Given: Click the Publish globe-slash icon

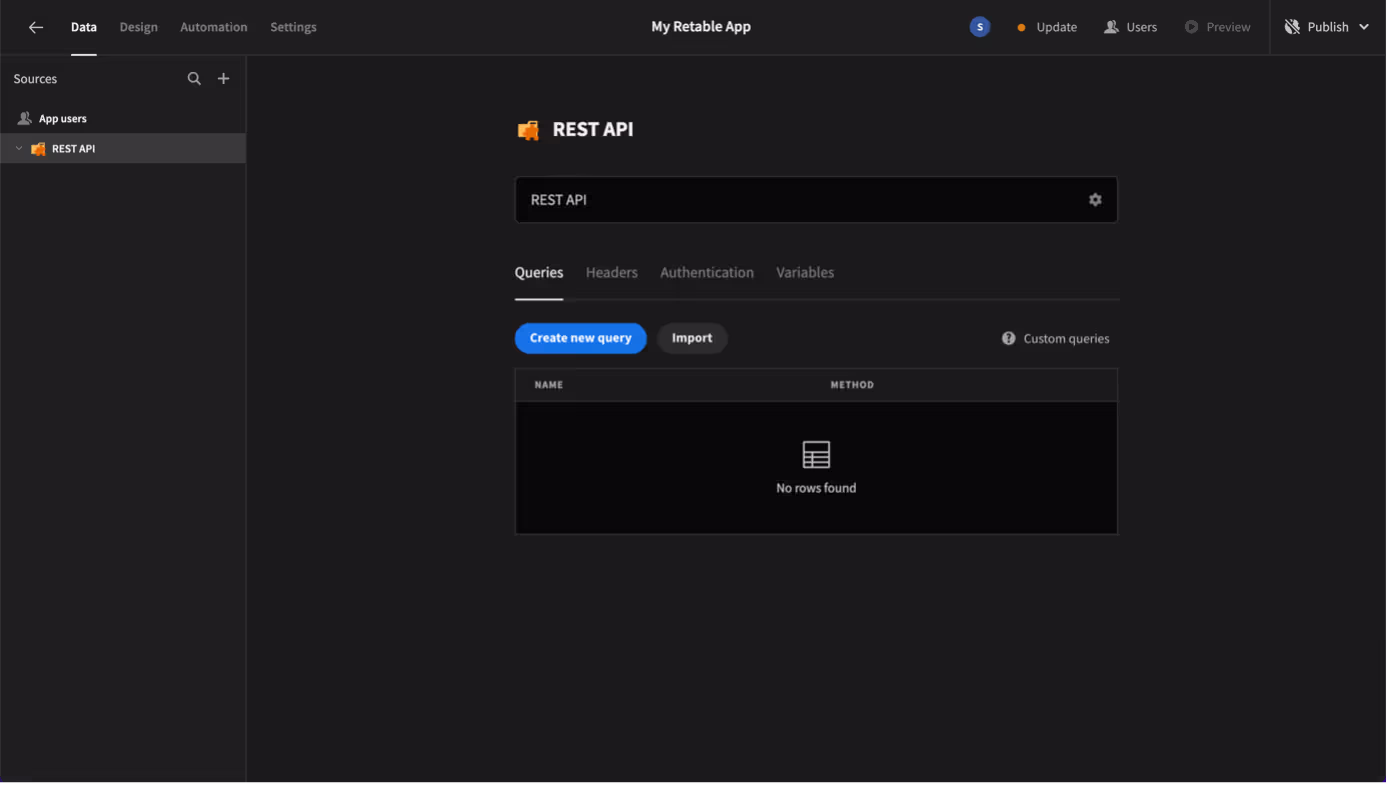Looking at the screenshot, I should coord(1292,27).
